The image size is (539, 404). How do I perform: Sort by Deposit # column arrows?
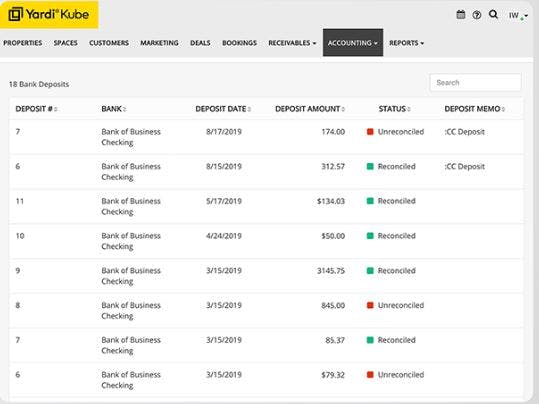pyautogui.click(x=56, y=109)
